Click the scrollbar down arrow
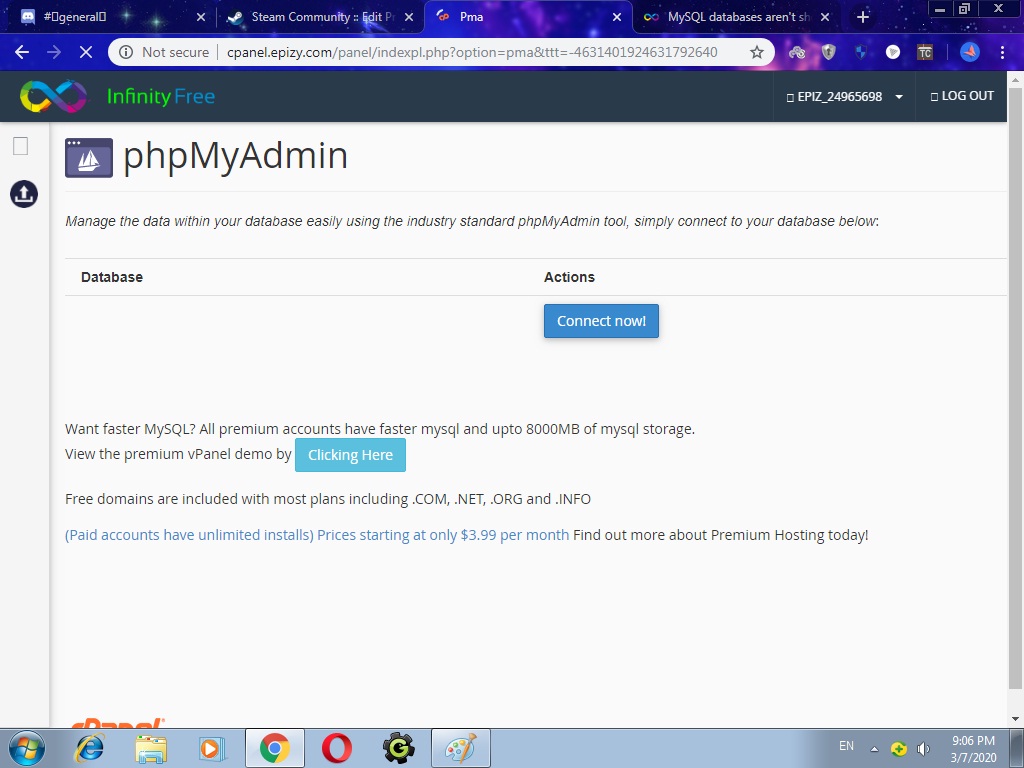Screen dimensions: 1024x768 1015,719
